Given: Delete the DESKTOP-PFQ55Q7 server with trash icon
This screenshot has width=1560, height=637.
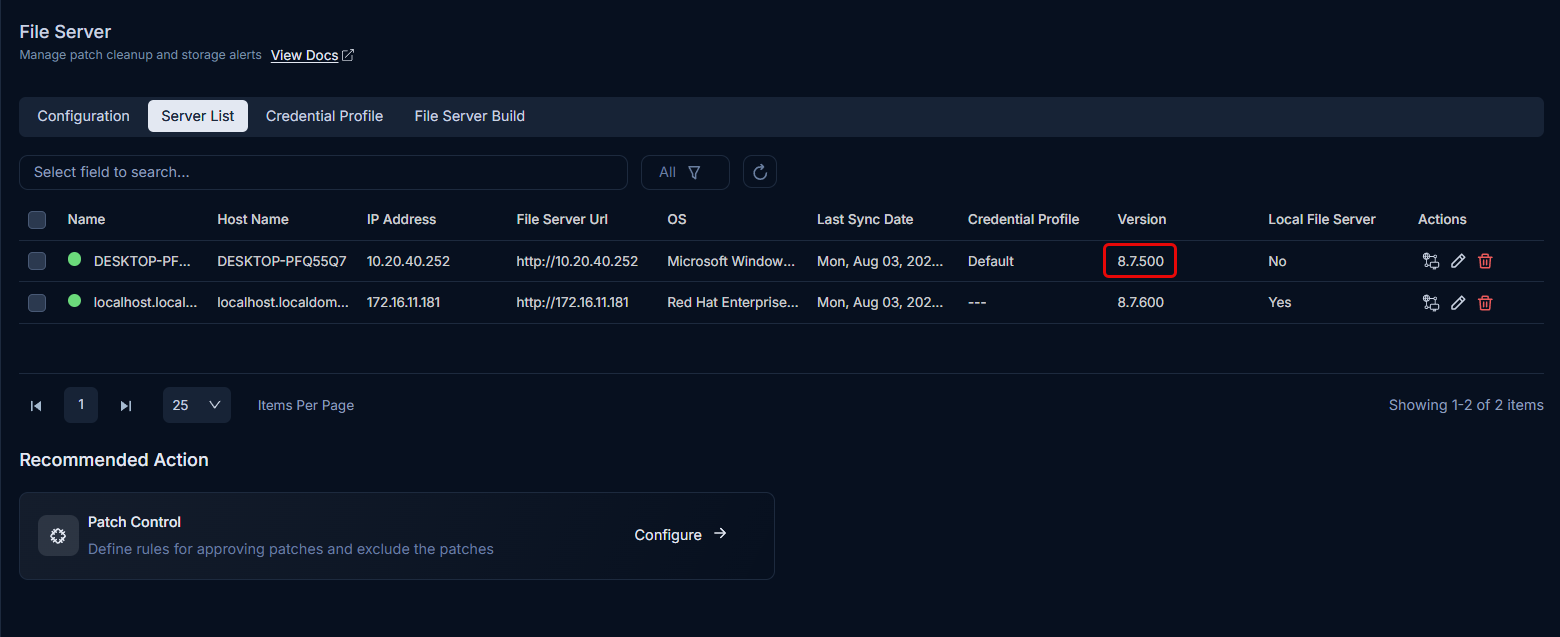Looking at the screenshot, I should coord(1485,261).
